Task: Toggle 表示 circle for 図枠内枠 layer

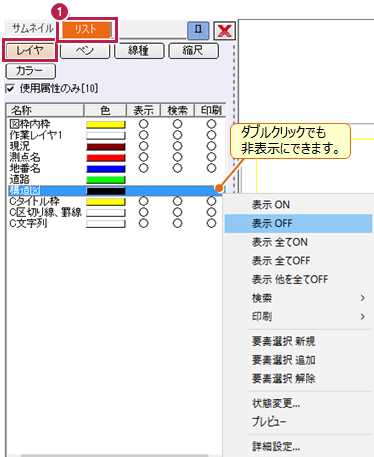Action: [x=144, y=124]
